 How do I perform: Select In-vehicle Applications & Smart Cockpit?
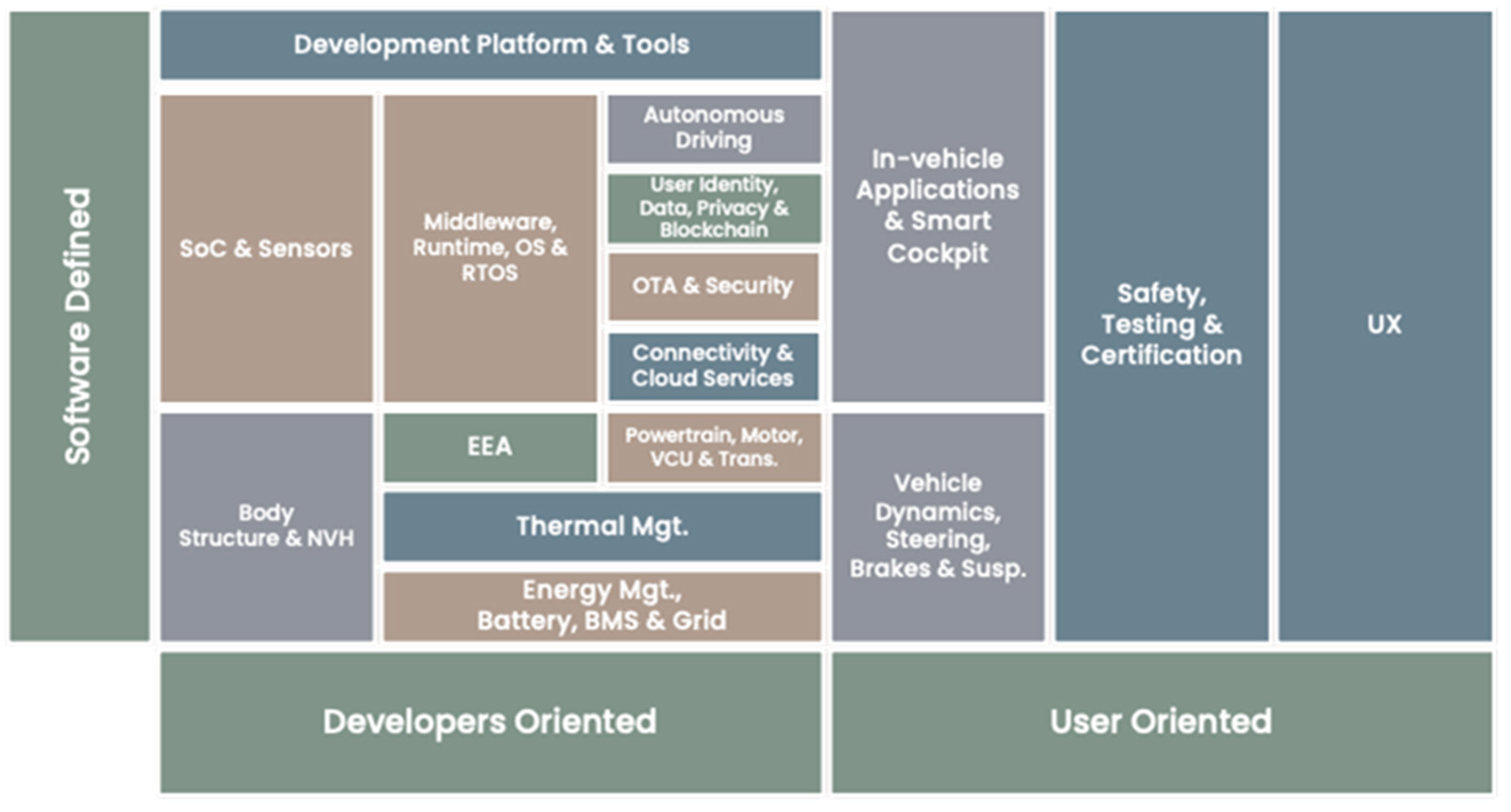click(937, 205)
